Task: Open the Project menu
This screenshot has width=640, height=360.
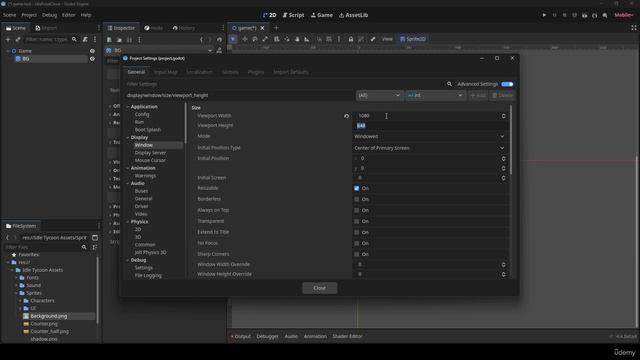Action: 29,15
